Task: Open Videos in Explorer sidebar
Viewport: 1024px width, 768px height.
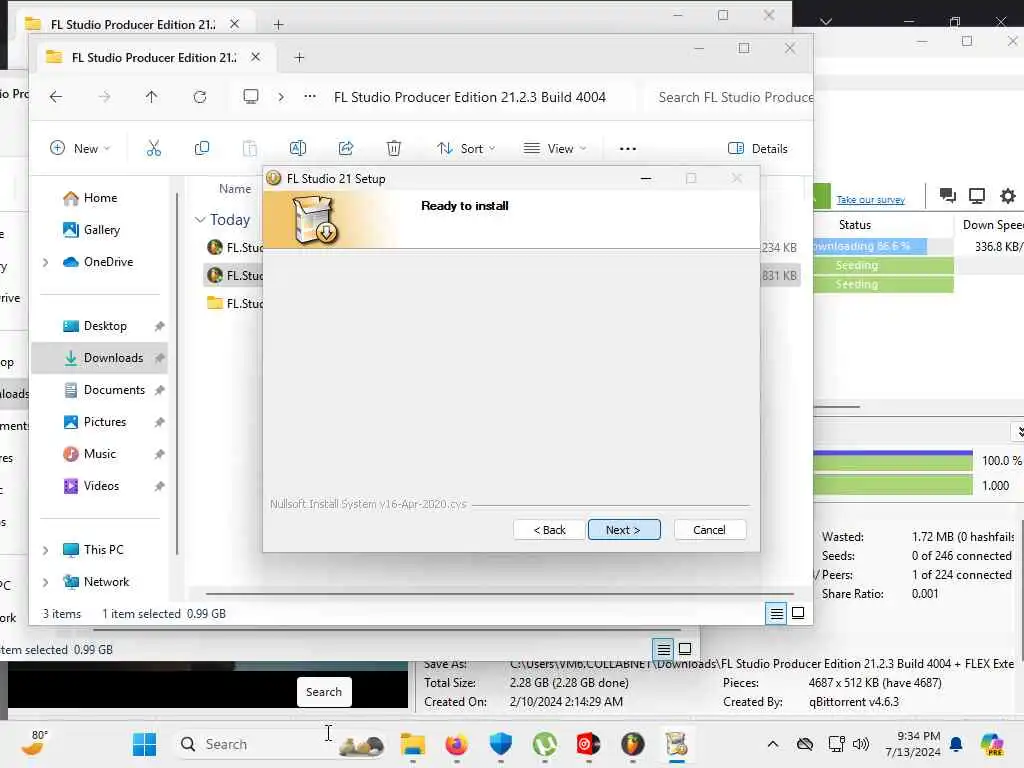Action: click(x=101, y=486)
